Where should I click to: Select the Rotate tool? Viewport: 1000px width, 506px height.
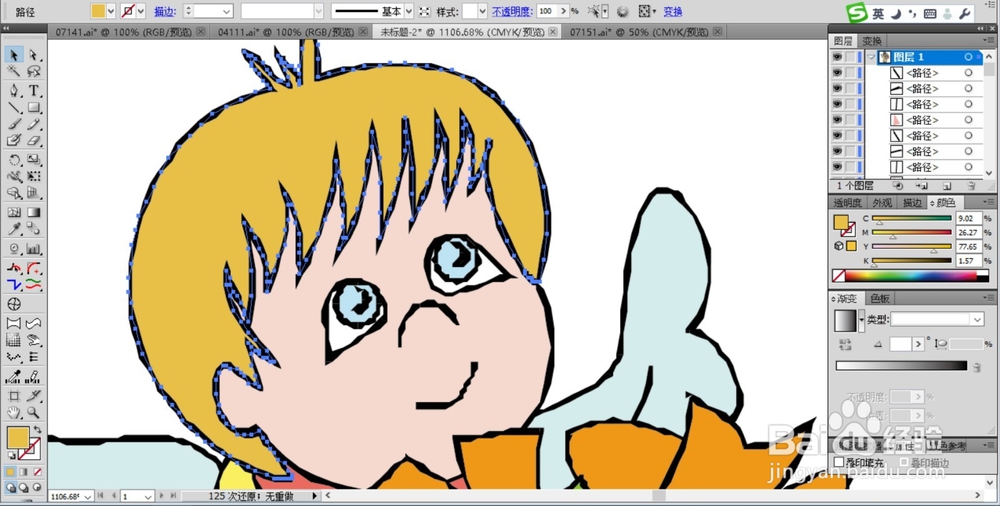pos(14,159)
